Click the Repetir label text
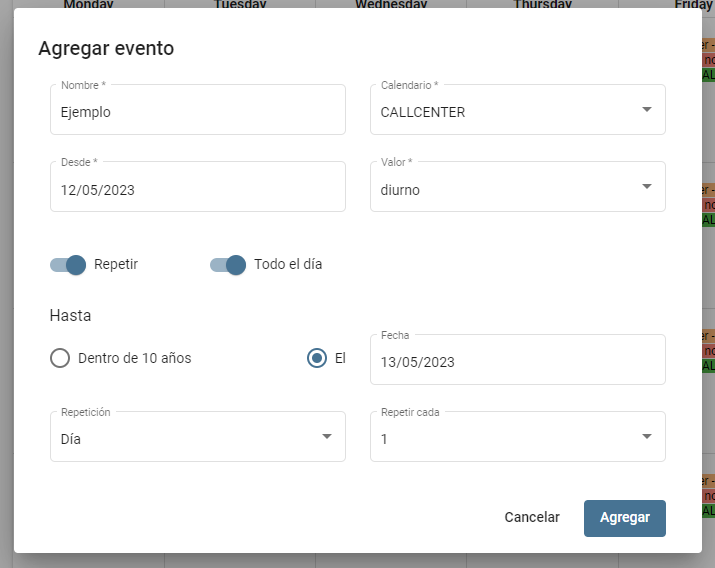Screen dimensions: 715x568 tap(116, 264)
